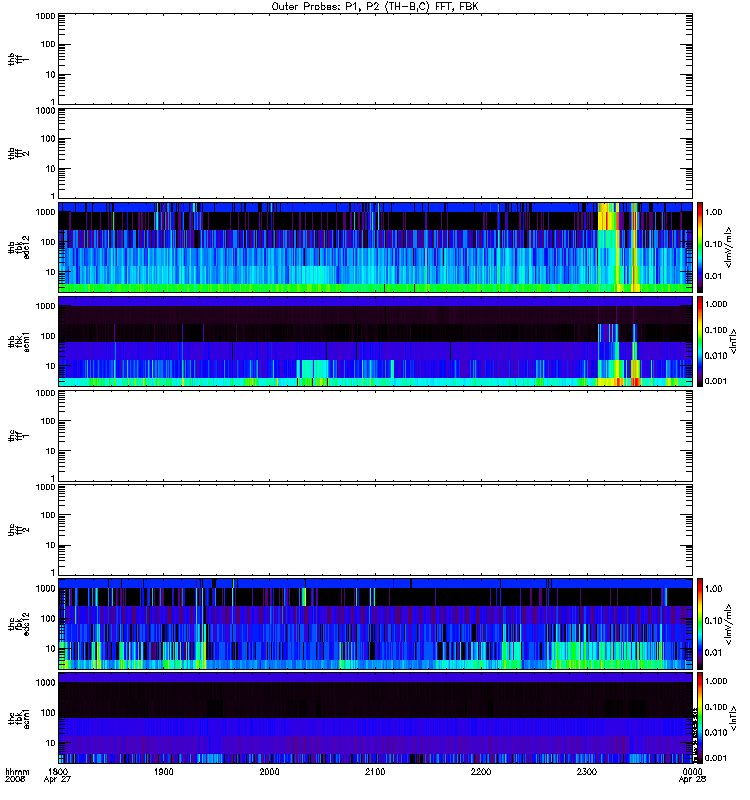This screenshot has width=750, height=800.
Task: Click the "<|mV/m|>" unit label beside thc edc12 color bar
Action: coord(729,623)
